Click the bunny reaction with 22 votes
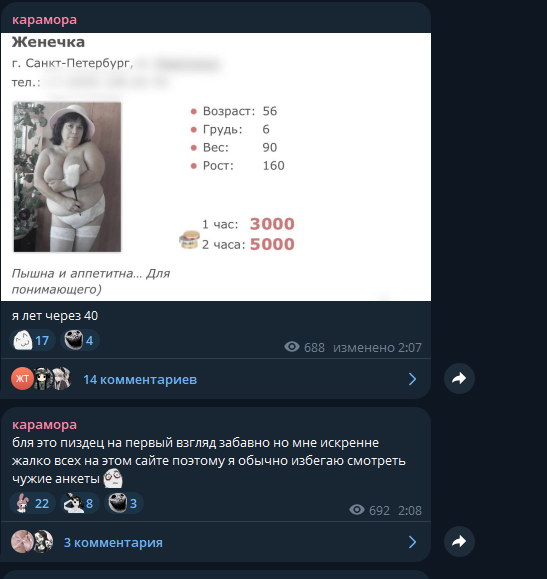 [32, 503]
